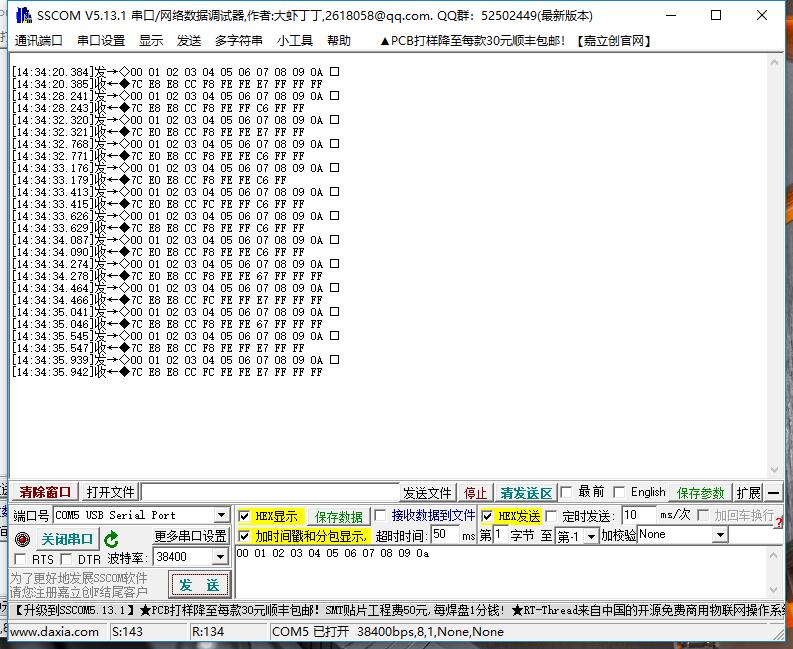Screen dimensions: 793x649
Task: Click the file path input field
Action: 270,492
